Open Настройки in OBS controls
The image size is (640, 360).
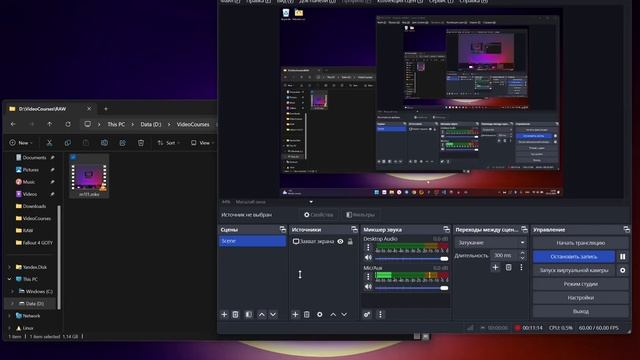pos(580,298)
